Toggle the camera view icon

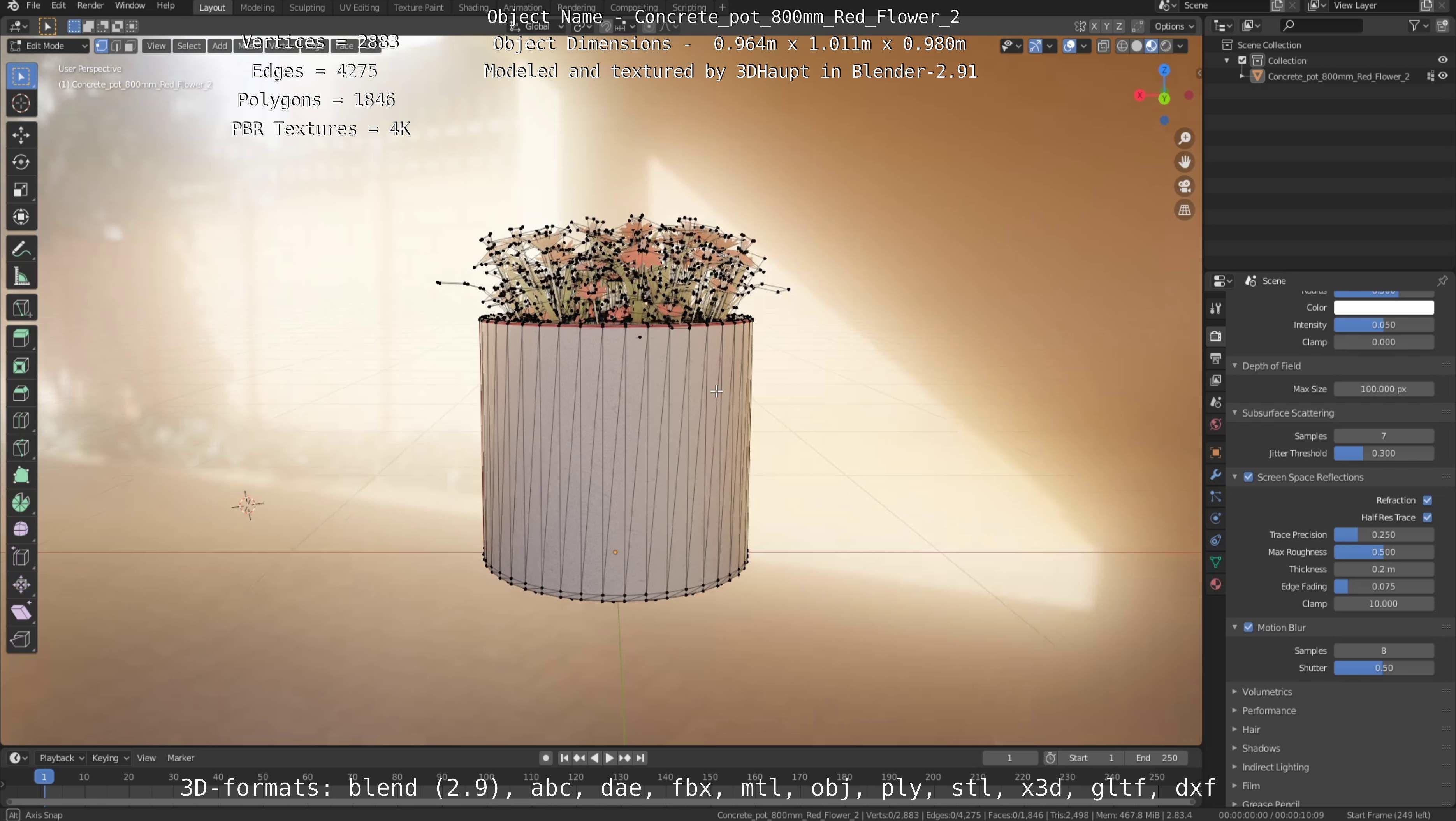1185,186
